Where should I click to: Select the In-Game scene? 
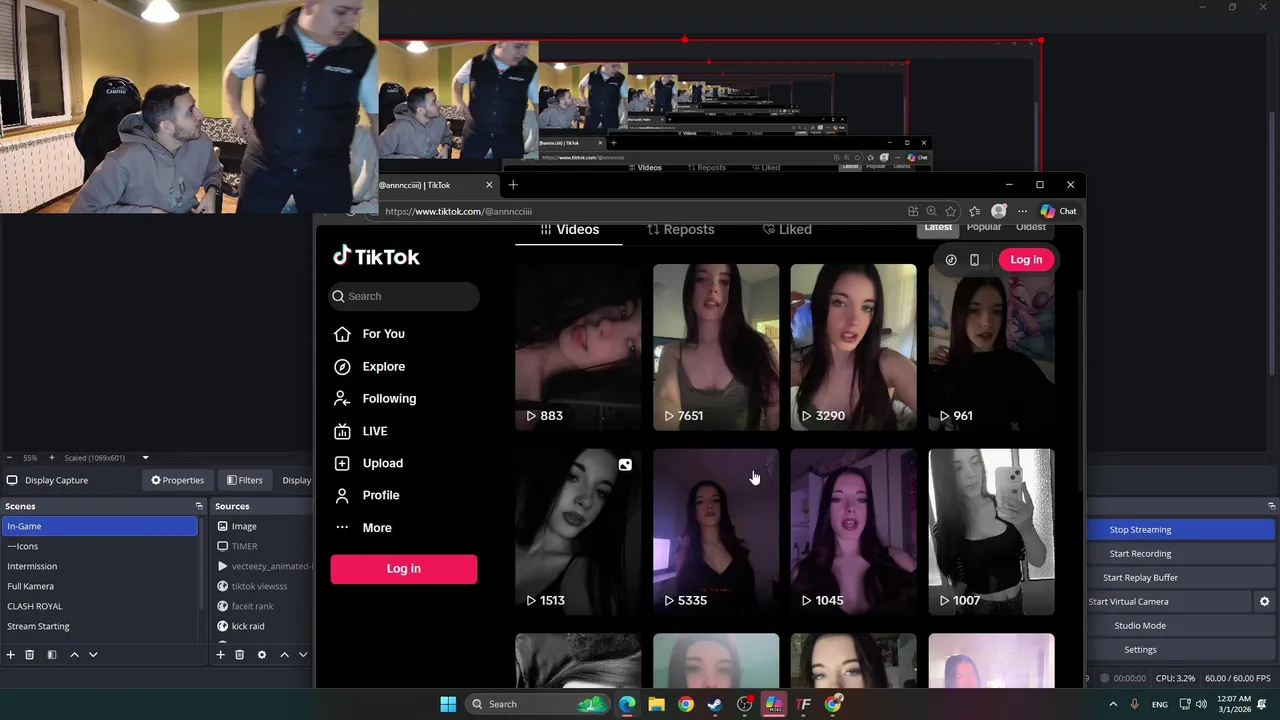100,526
